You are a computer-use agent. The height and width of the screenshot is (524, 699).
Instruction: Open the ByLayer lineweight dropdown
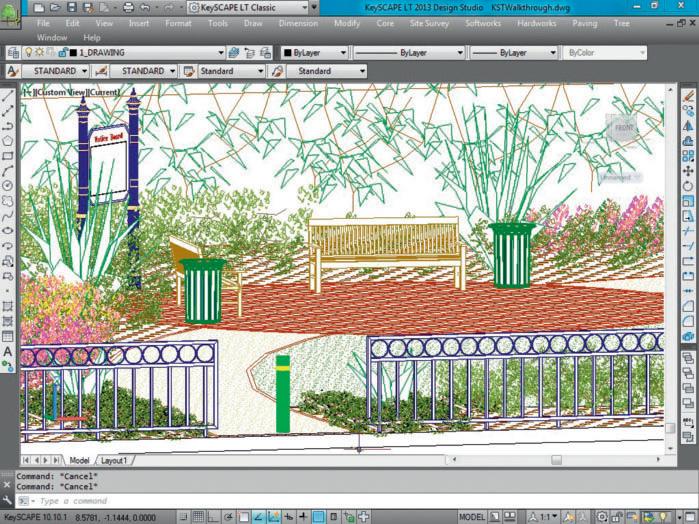pyautogui.click(x=553, y=53)
